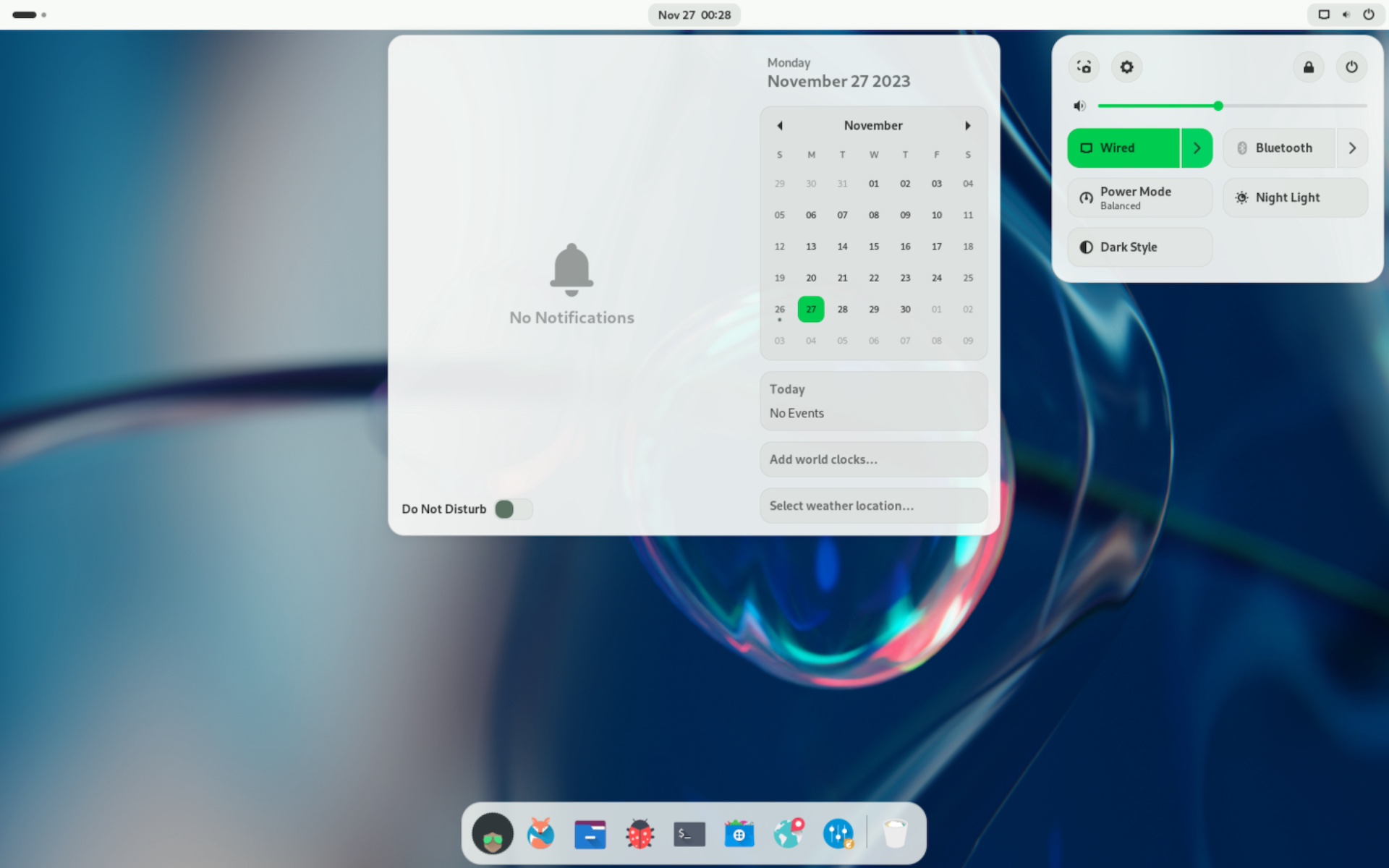Image resolution: width=1389 pixels, height=868 pixels.
Task: Open the Trash from dock
Action: click(895, 833)
